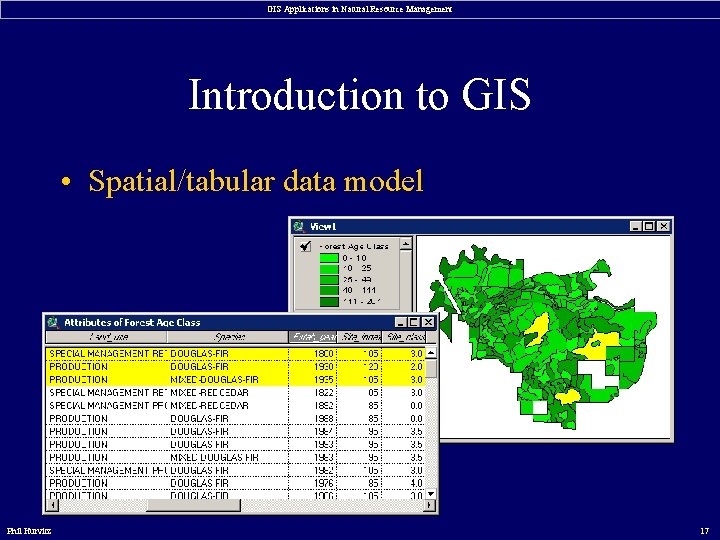This screenshot has width=720, height=540.
Task: Maximize the Attributes of Forest Age Class window
Action: tap(414, 322)
